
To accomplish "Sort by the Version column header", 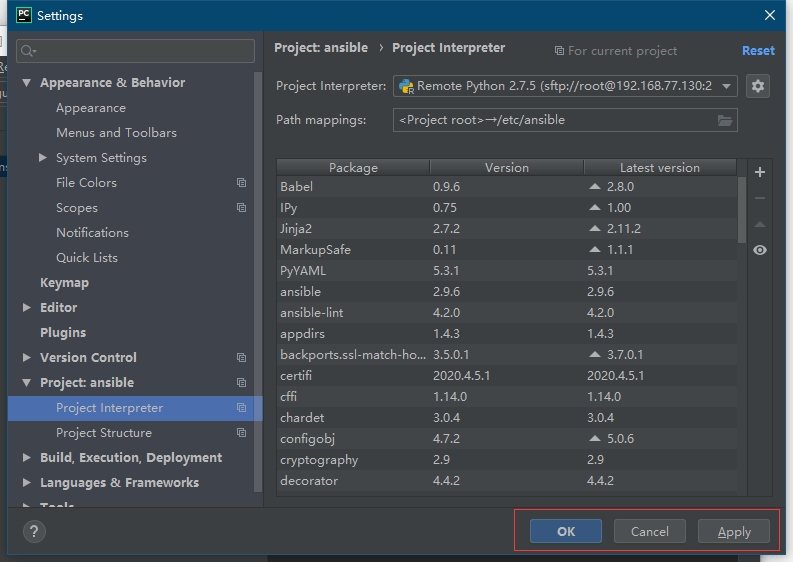I will click(x=507, y=167).
